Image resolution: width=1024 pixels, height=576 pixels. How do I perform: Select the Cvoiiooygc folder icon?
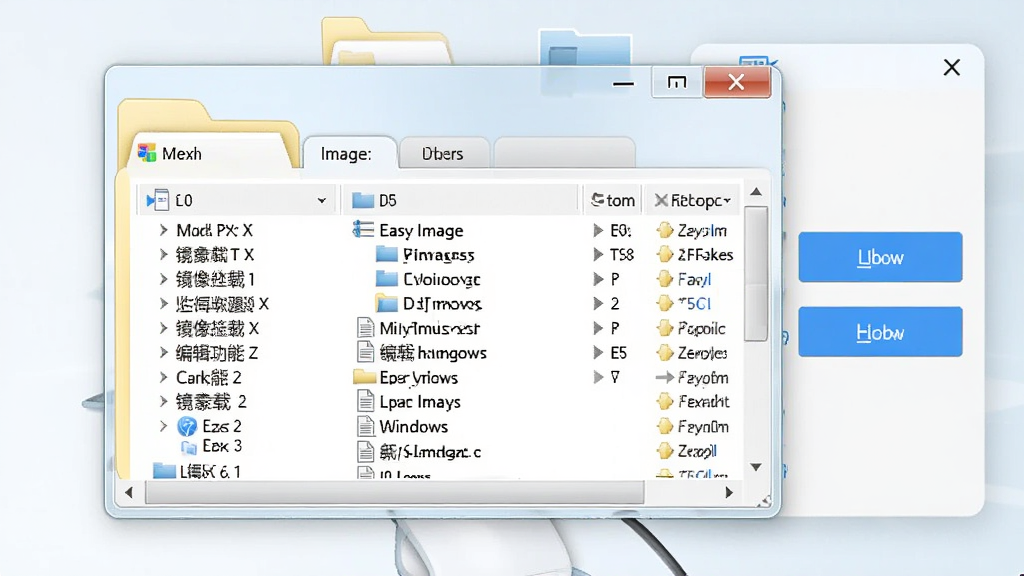(387, 279)
